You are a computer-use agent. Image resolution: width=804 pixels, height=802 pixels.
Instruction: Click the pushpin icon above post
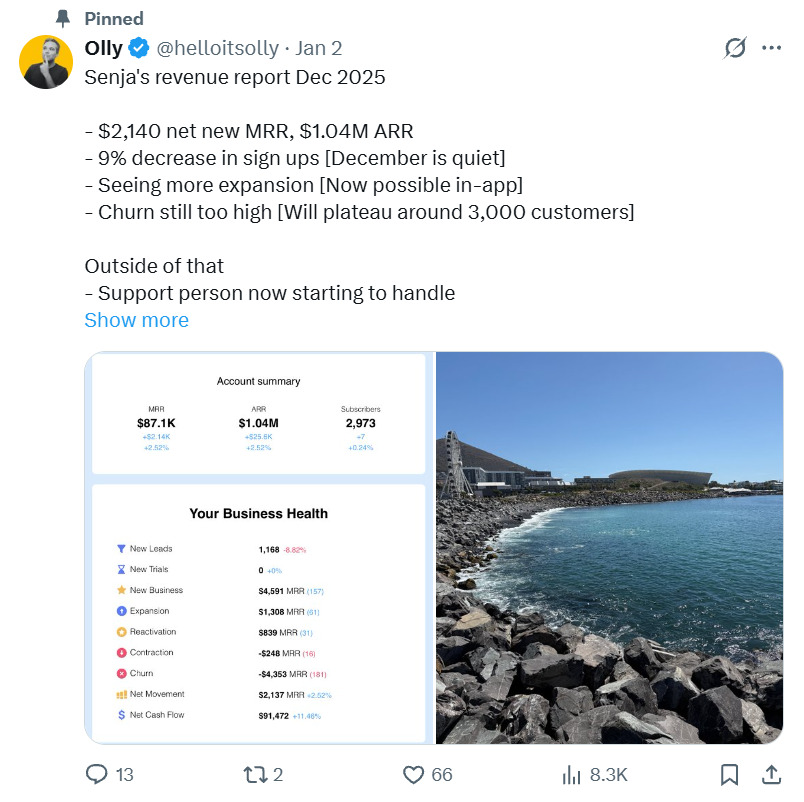pyautogui.click(x=63, y=18)
